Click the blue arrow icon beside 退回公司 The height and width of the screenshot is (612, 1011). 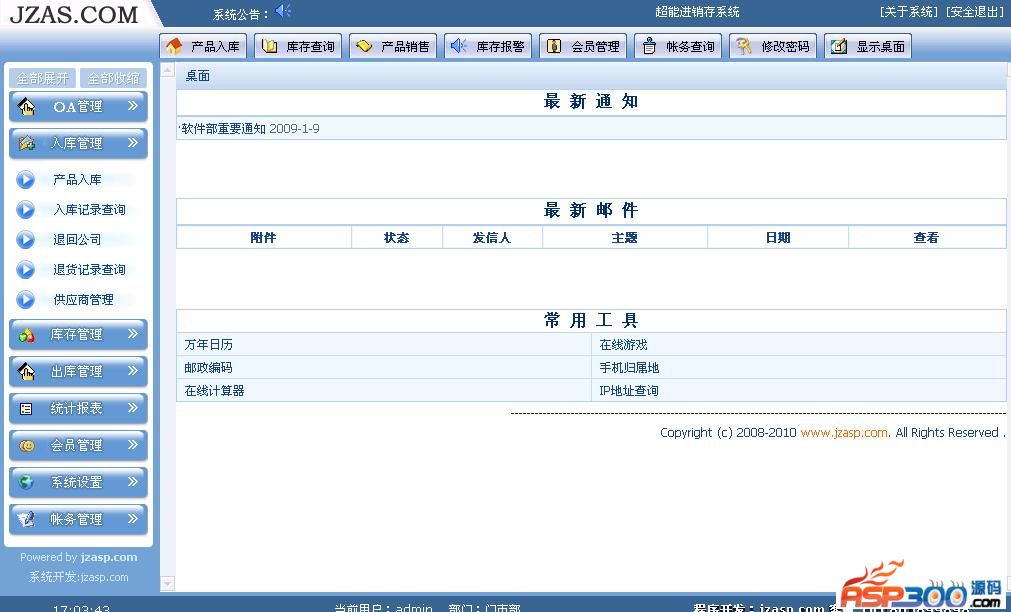[25, 239]
